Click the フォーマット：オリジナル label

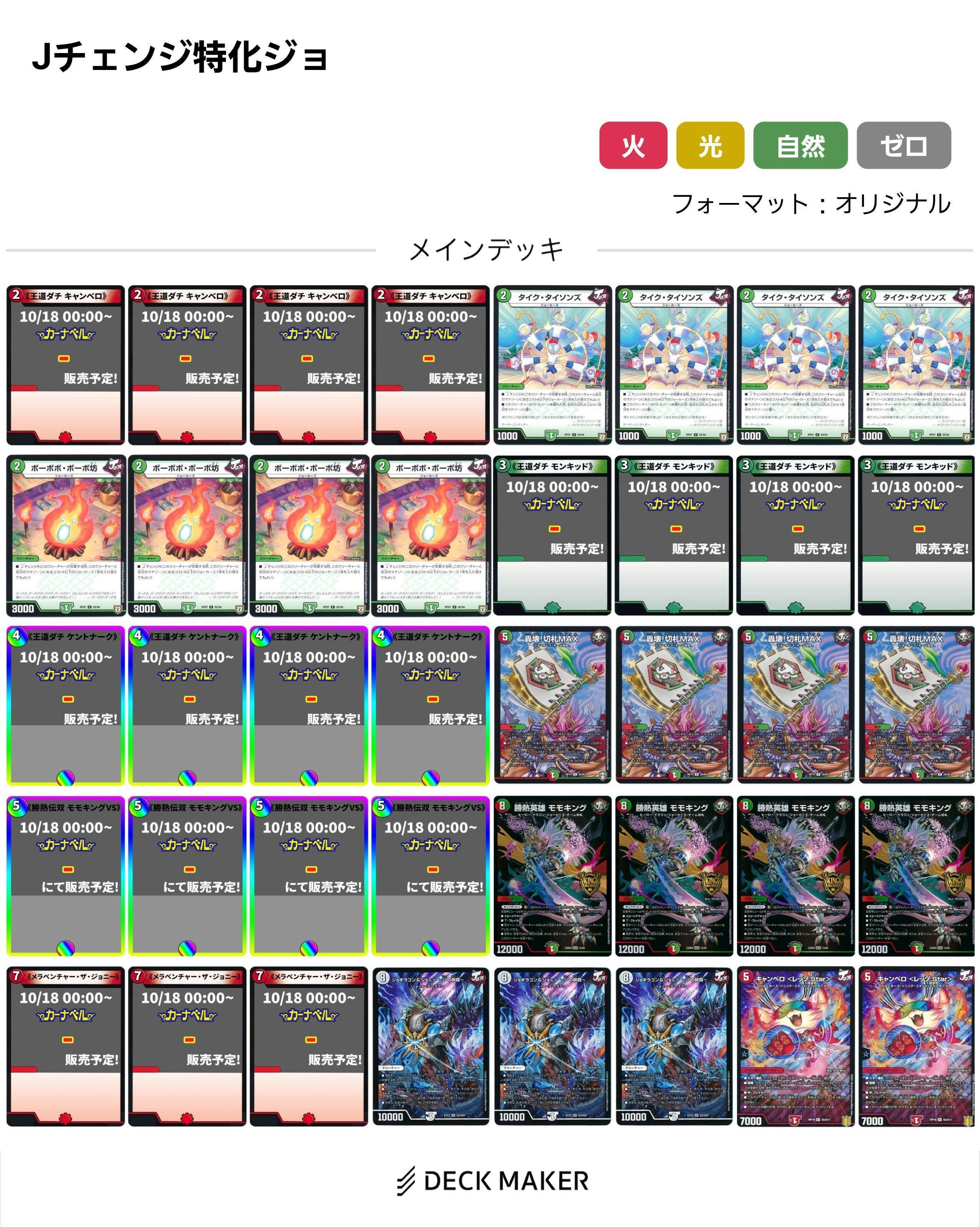coord(812,204)
